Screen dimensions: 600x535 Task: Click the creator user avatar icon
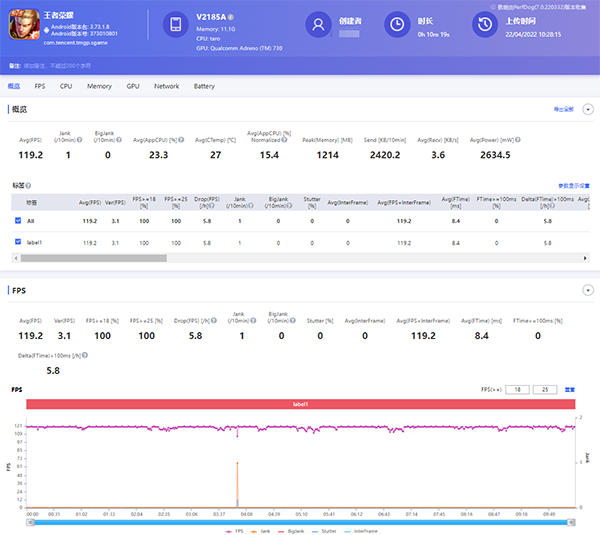click(319, 25)
